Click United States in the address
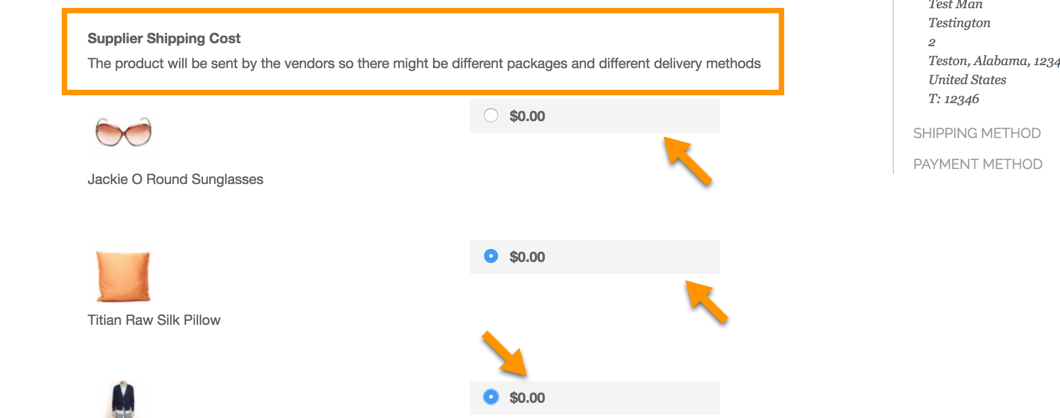 pos(967,80)
